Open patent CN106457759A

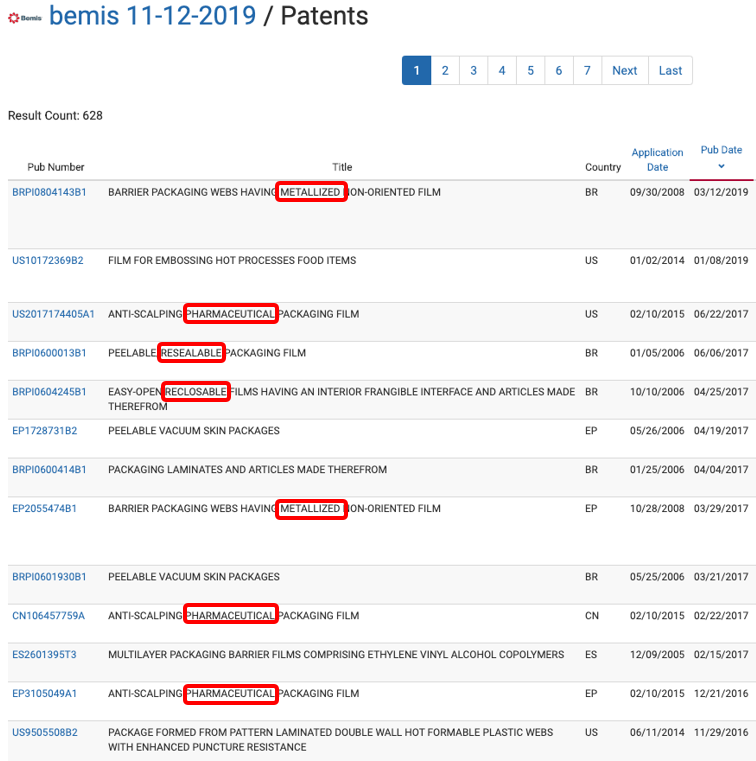tap(49, 615)
